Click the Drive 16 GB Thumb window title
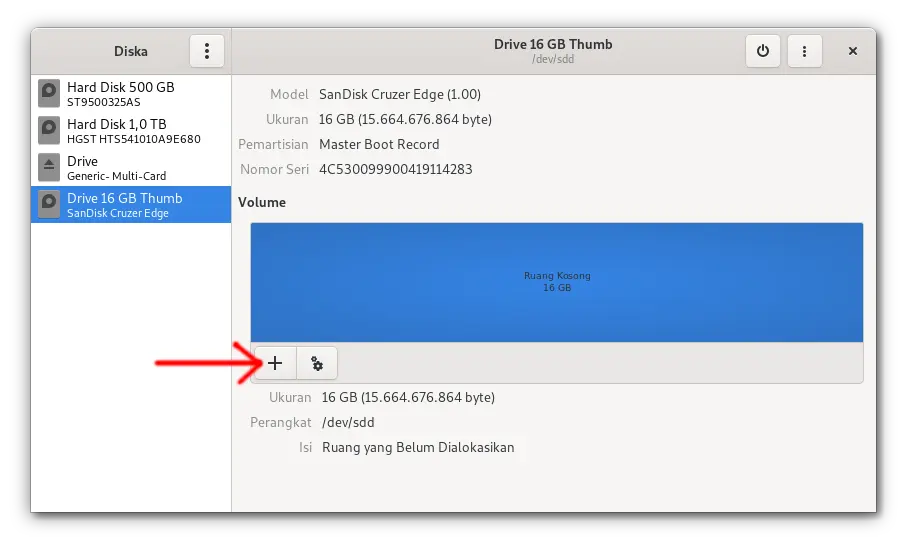The width and height of the screenshot is (911, 550). pos(553,44)
